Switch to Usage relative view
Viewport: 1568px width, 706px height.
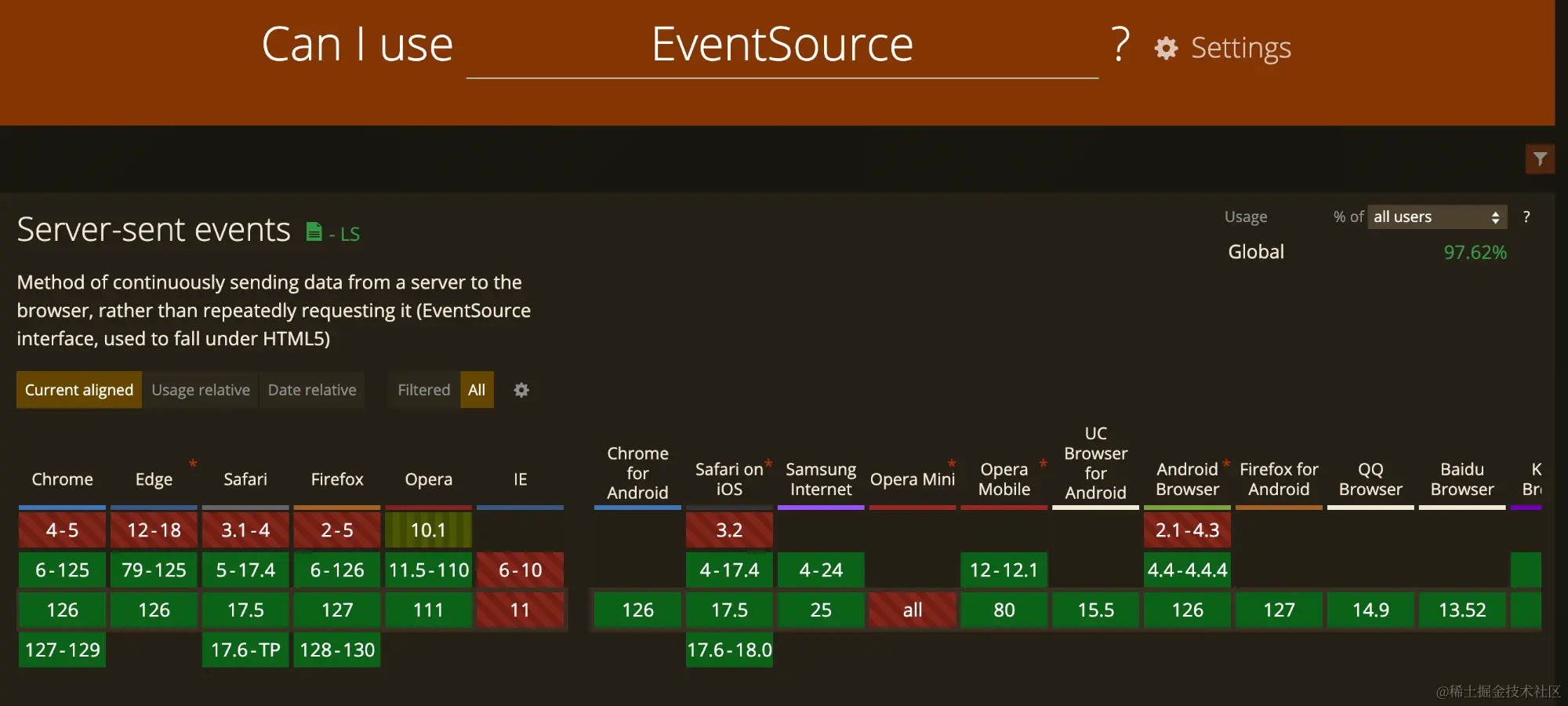point(201,390)
